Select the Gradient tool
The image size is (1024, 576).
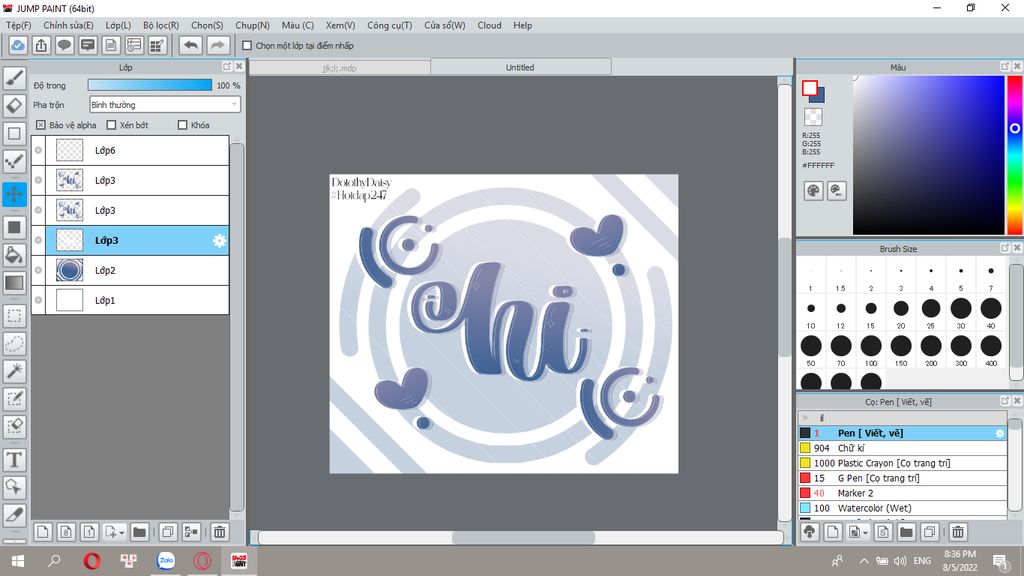(x=14, y=283)
